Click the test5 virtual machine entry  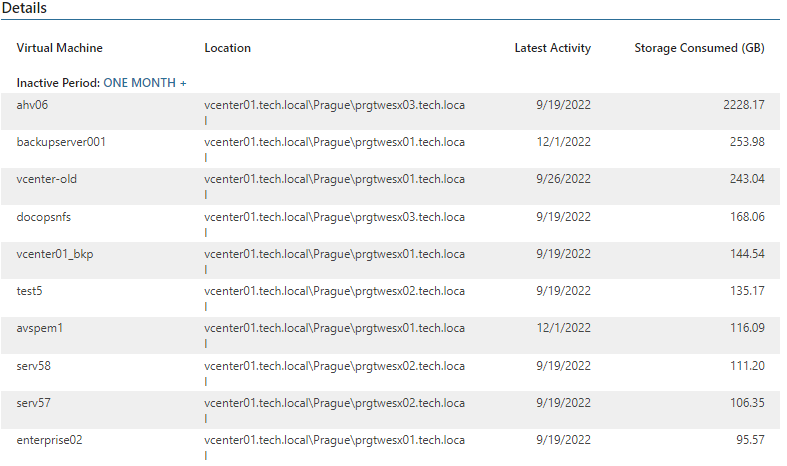(x=29, y=291)
